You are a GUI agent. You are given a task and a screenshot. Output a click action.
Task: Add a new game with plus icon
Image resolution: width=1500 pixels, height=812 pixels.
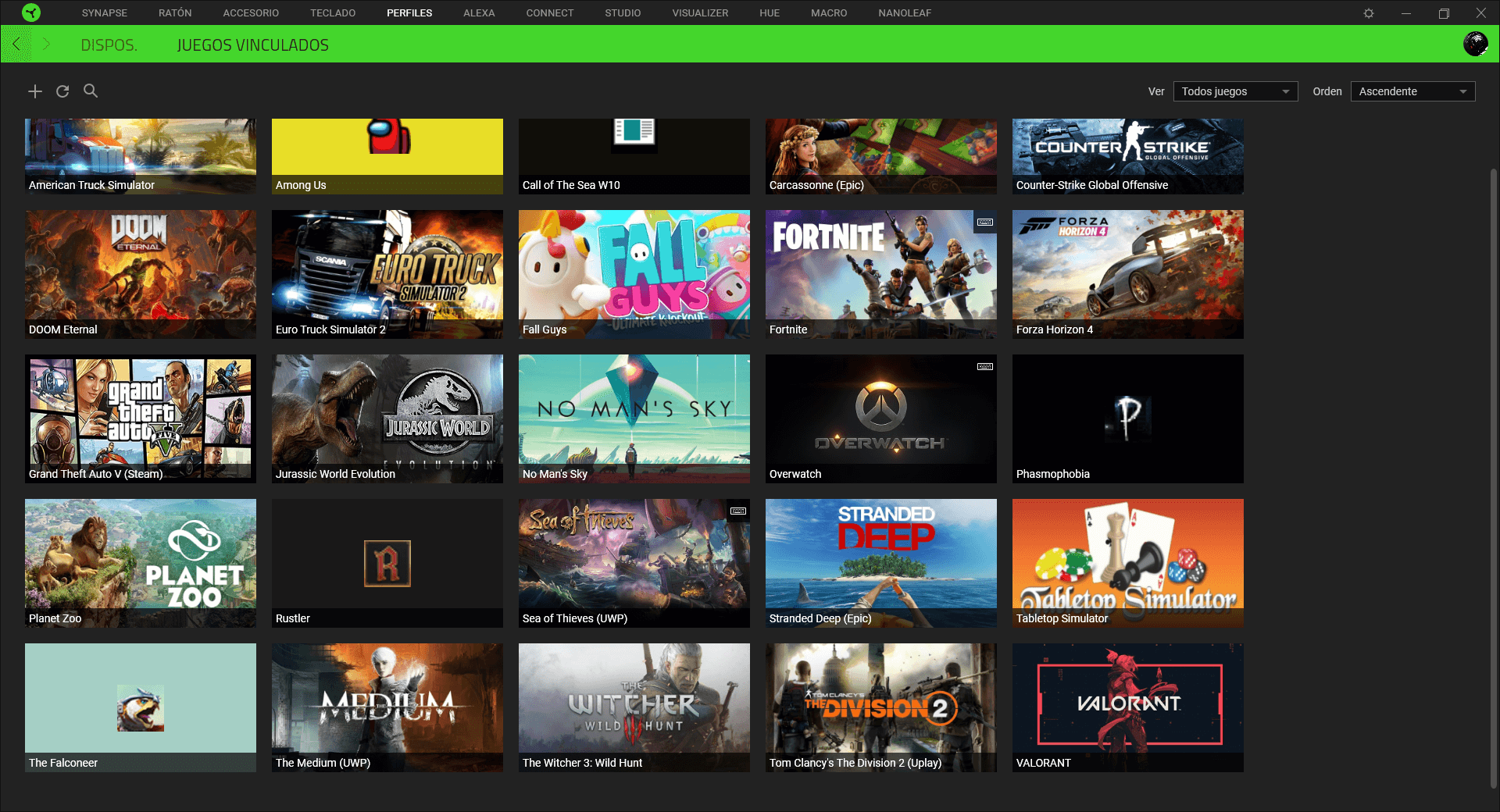coord(35,91)
